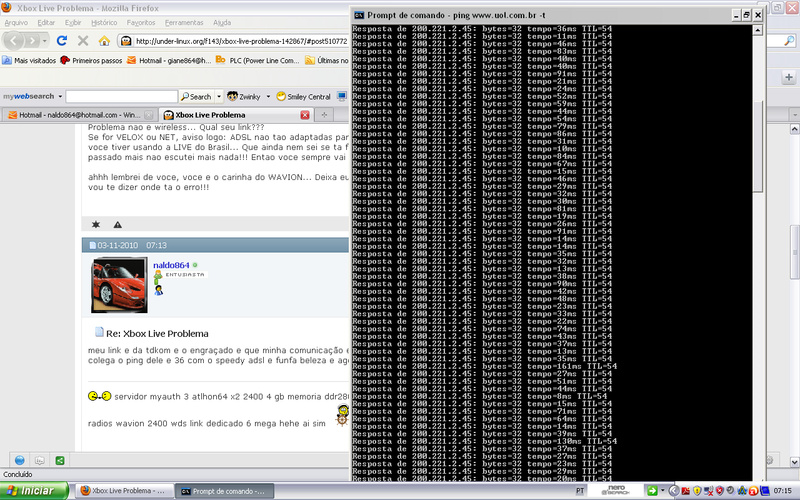The image size is (800, 500).
Task: Click the red shield with X tray icon
Action: click(719, 491)
